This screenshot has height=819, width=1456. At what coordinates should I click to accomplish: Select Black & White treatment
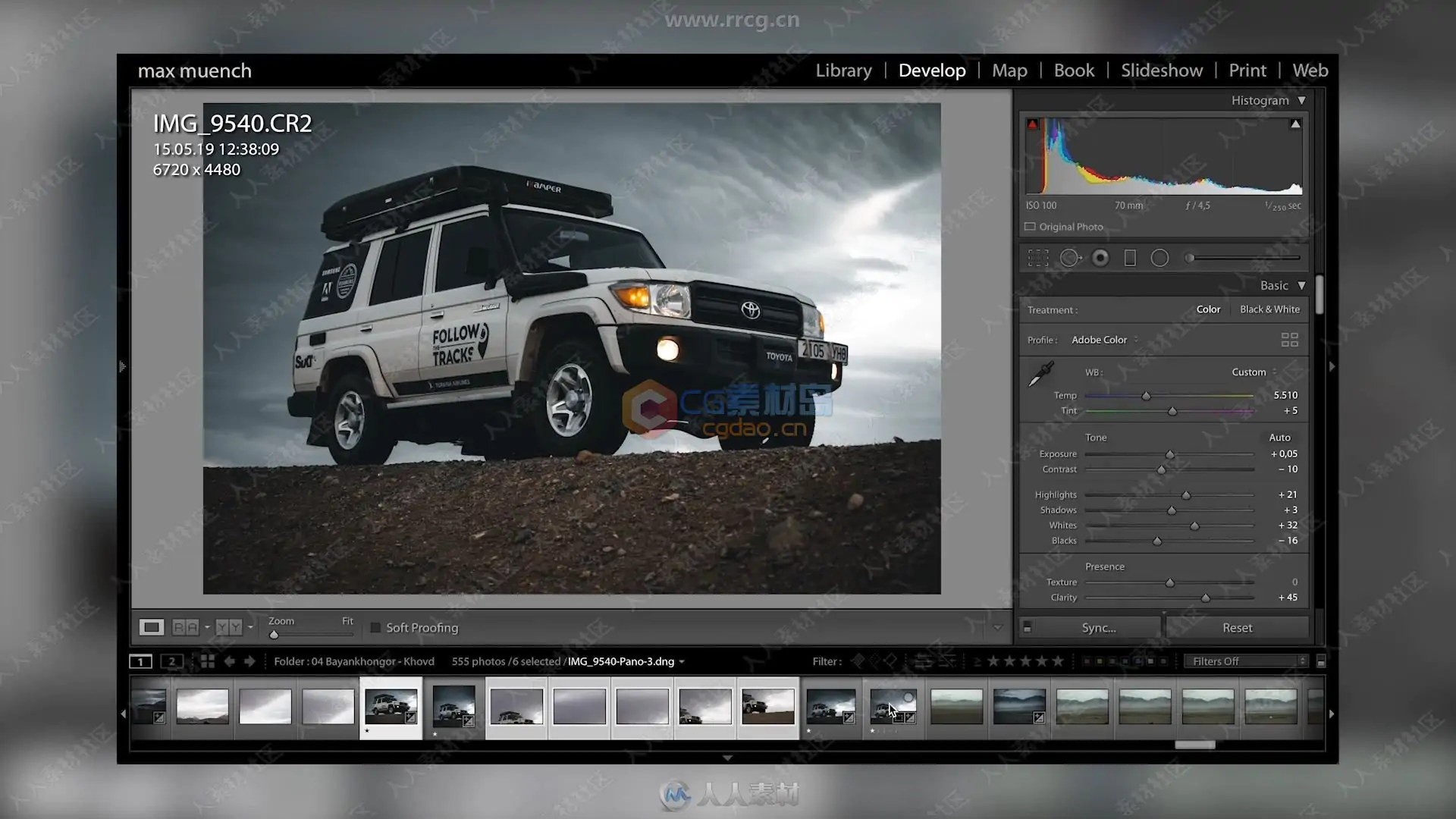(x=1269, y=309)
